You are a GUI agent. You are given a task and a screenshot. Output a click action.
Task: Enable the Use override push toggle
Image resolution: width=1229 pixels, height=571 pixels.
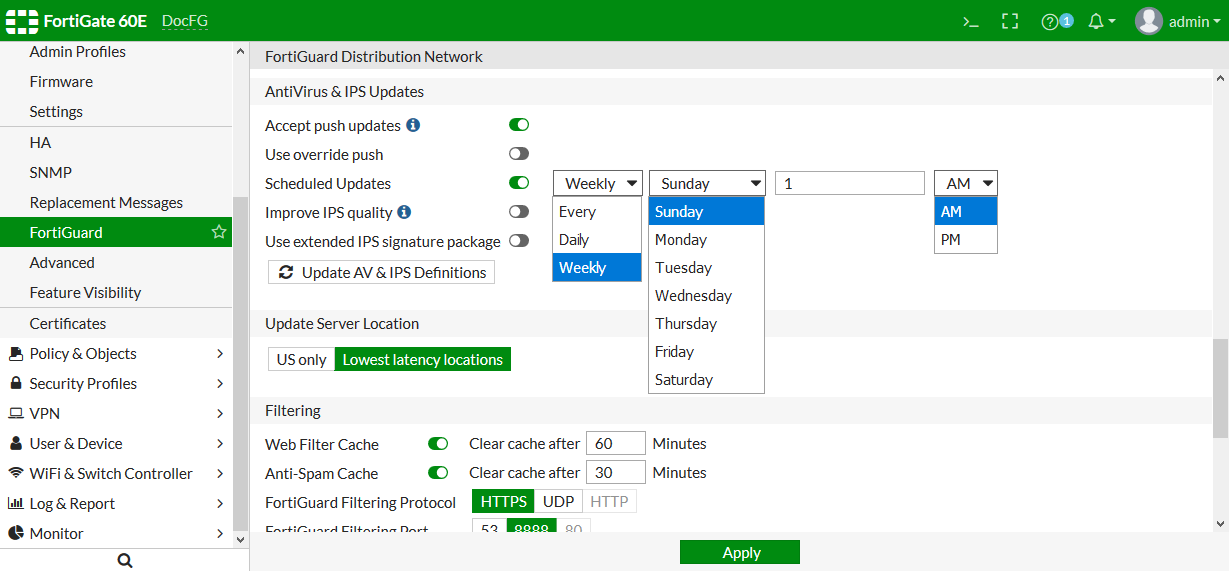[x=519, y=154]
